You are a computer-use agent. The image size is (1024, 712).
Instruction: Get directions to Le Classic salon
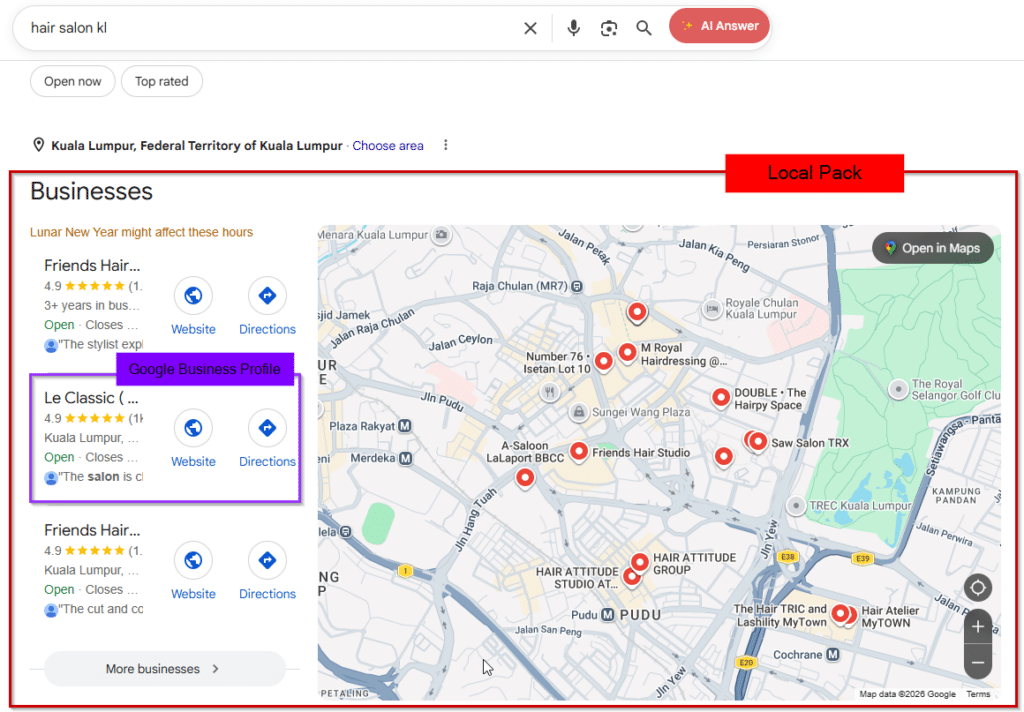pyautogui.click(x=267, y=428)
